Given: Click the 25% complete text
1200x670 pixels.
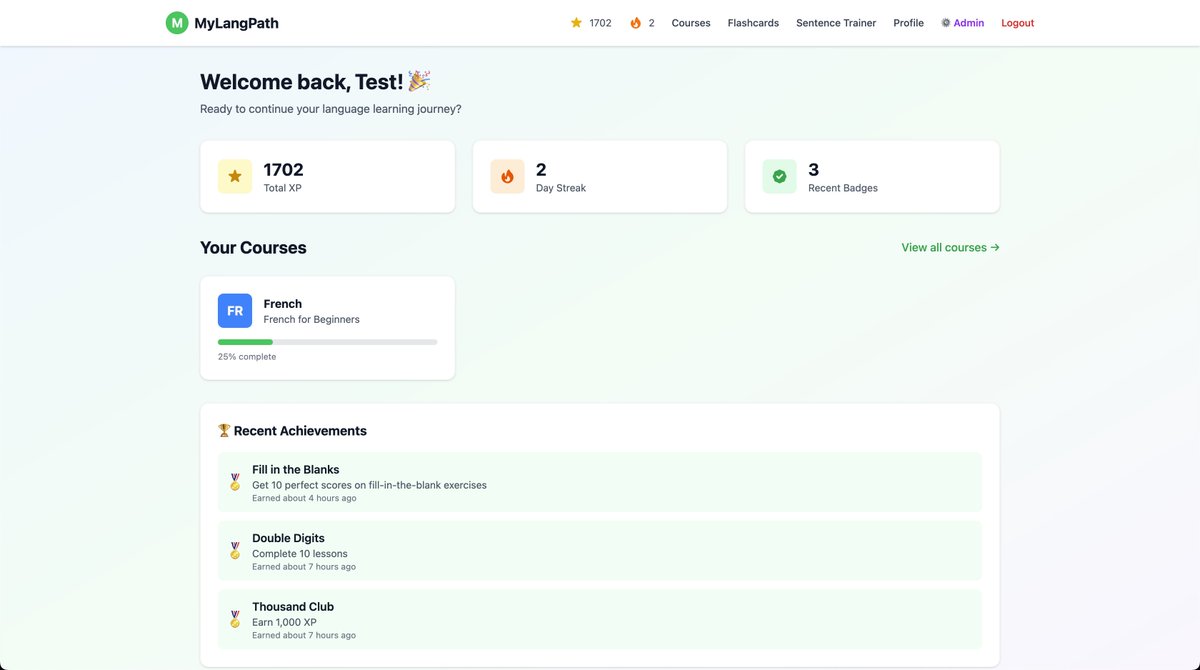Looking at the screenshot, I should click(247, 357).
